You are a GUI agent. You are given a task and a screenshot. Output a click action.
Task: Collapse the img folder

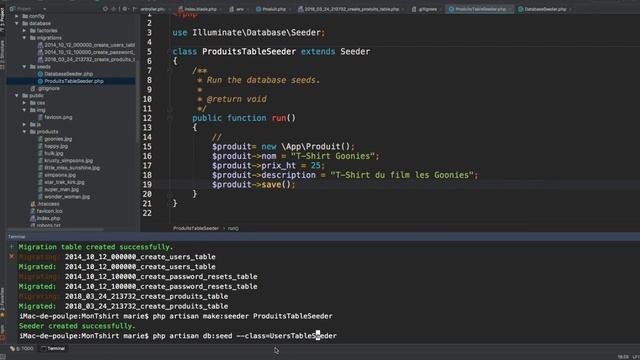pos(24,110)
